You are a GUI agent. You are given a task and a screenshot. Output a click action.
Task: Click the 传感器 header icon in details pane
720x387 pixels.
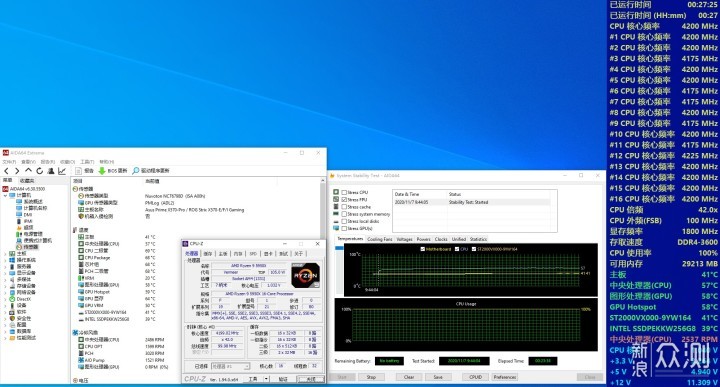[x=75, y=189]
